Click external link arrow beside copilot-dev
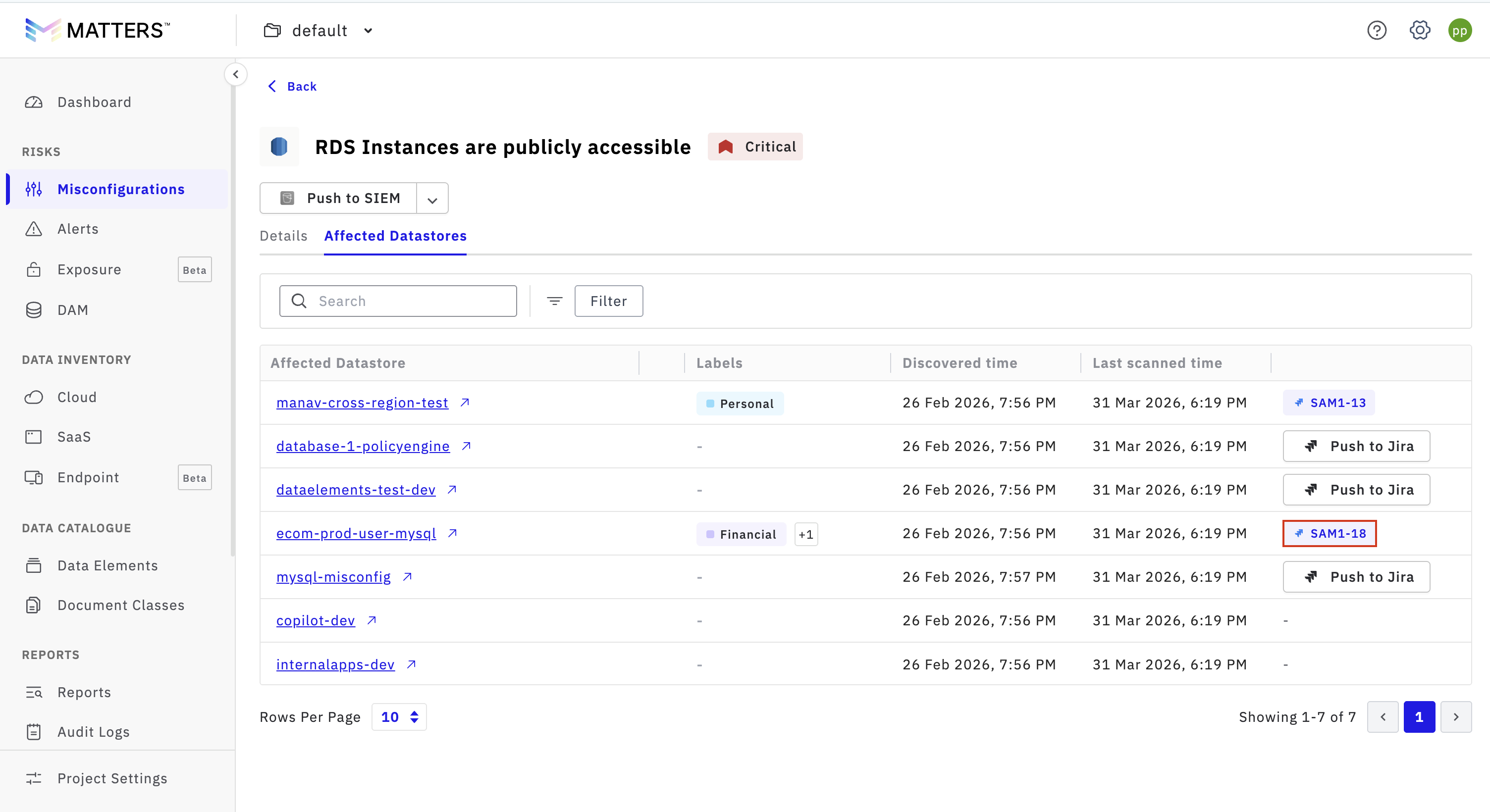Image resolution: width=1490 pixels, height=812 pixels. (x=372, y=620)
